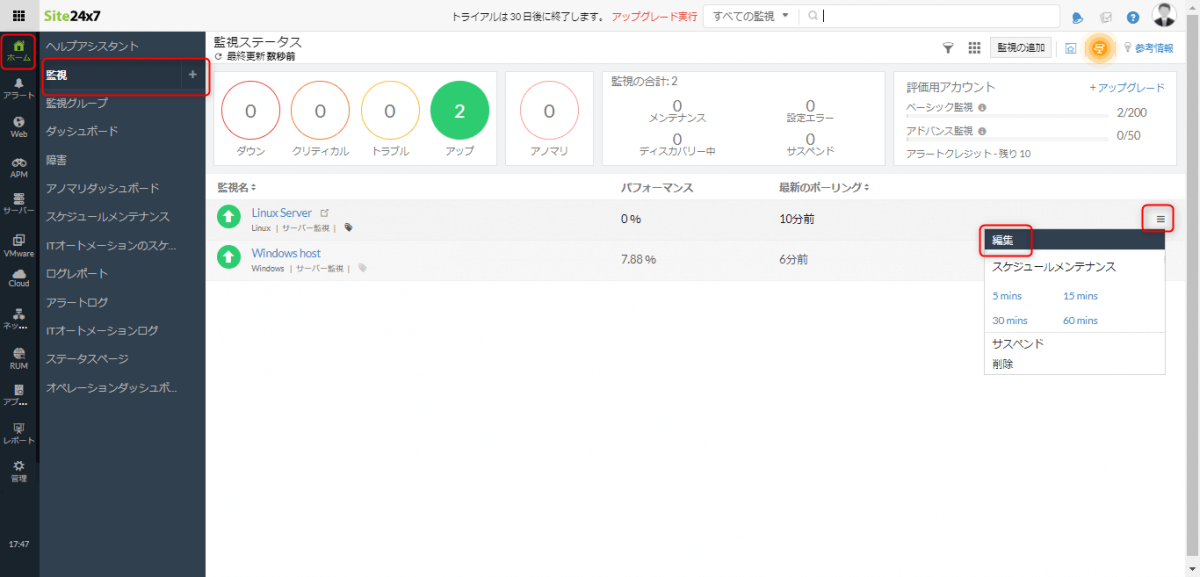Open サーバー module icon in sidebar
Screen dimensions: 1200x577
pos(19,203)
